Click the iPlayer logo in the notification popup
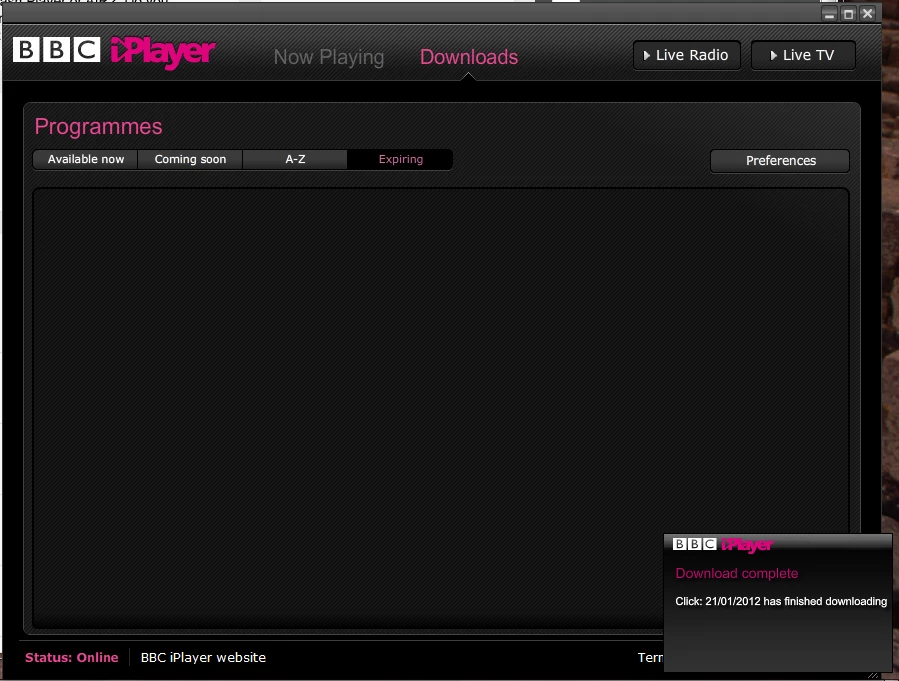Viewport: 899px width, 681px height. [722, 545]
